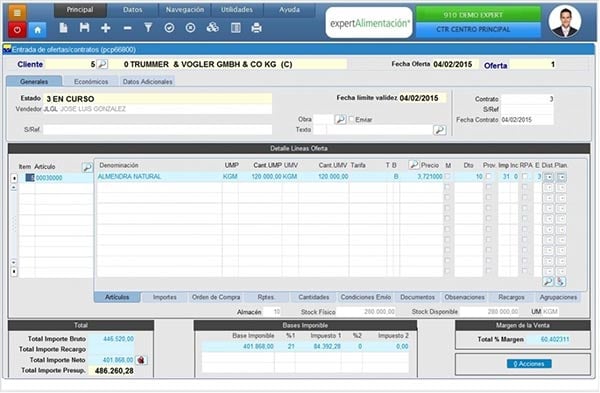Switch to the Generales tab
The image size is (600, 393).
point(34,82)
